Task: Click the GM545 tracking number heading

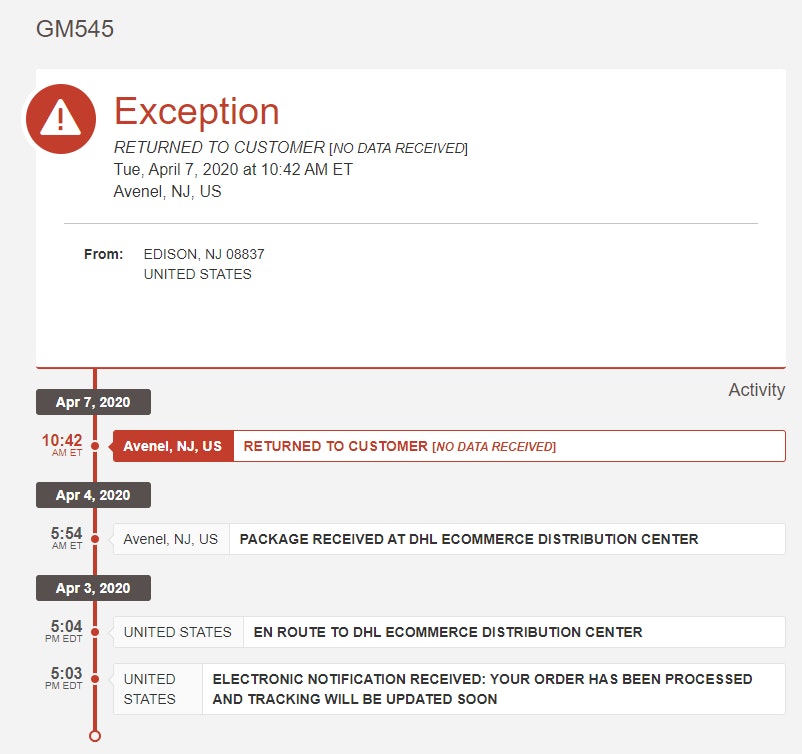Action: click(75, 29)
